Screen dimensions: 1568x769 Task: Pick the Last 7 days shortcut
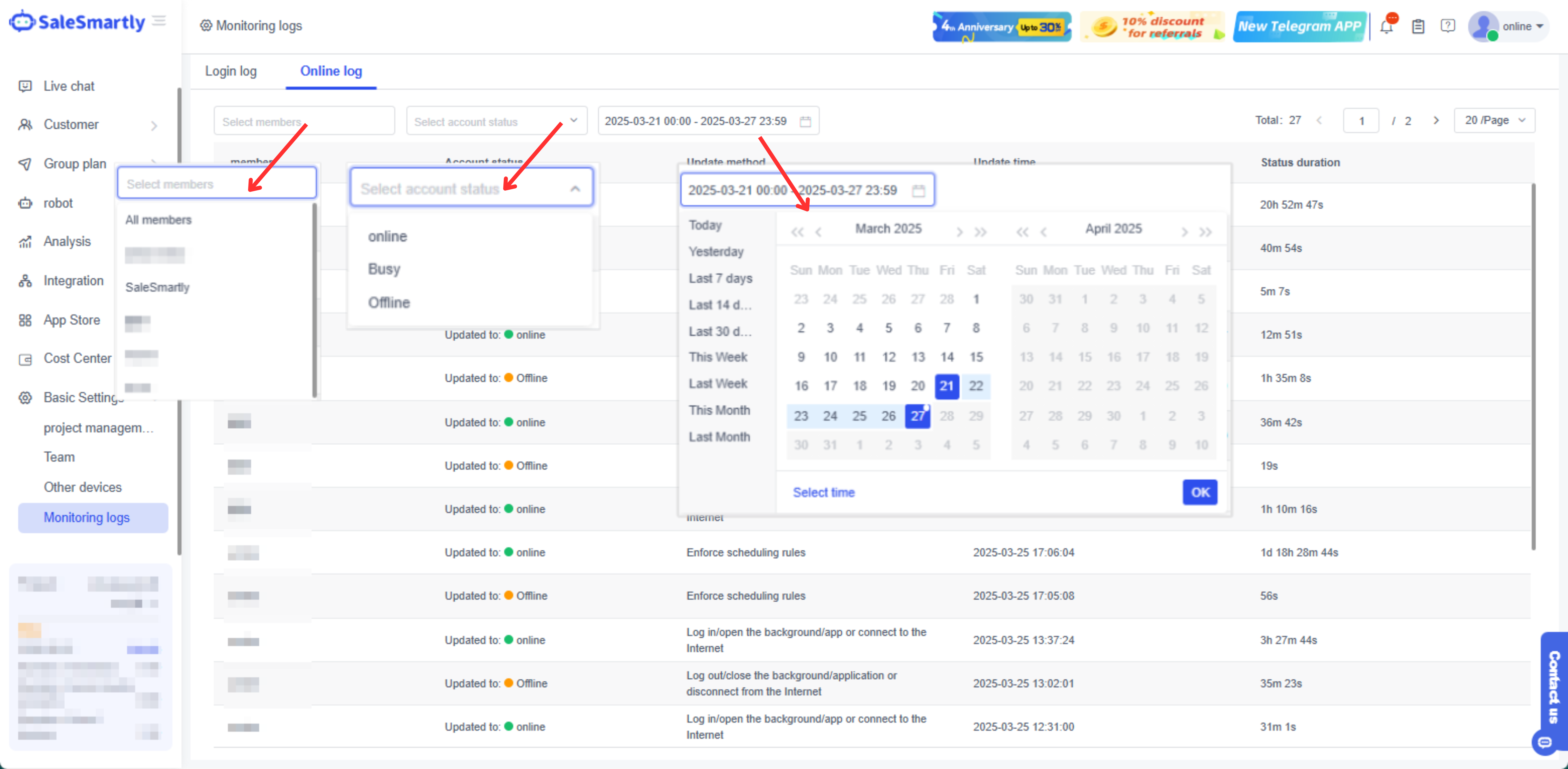click(720, 278)
